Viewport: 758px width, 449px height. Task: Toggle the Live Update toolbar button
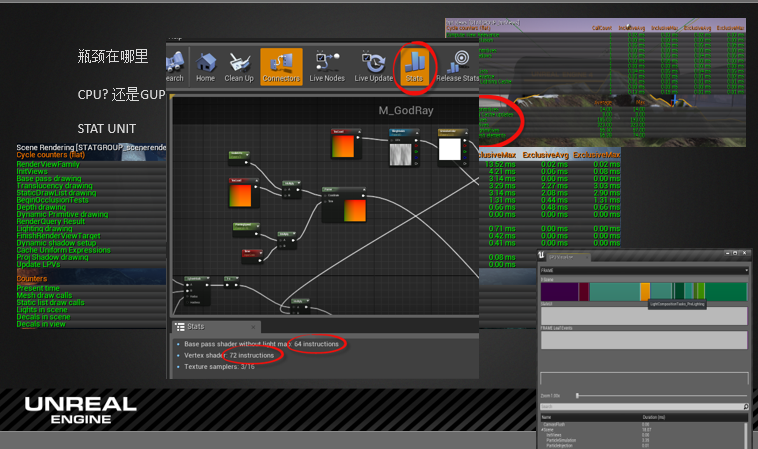(373, 67)
